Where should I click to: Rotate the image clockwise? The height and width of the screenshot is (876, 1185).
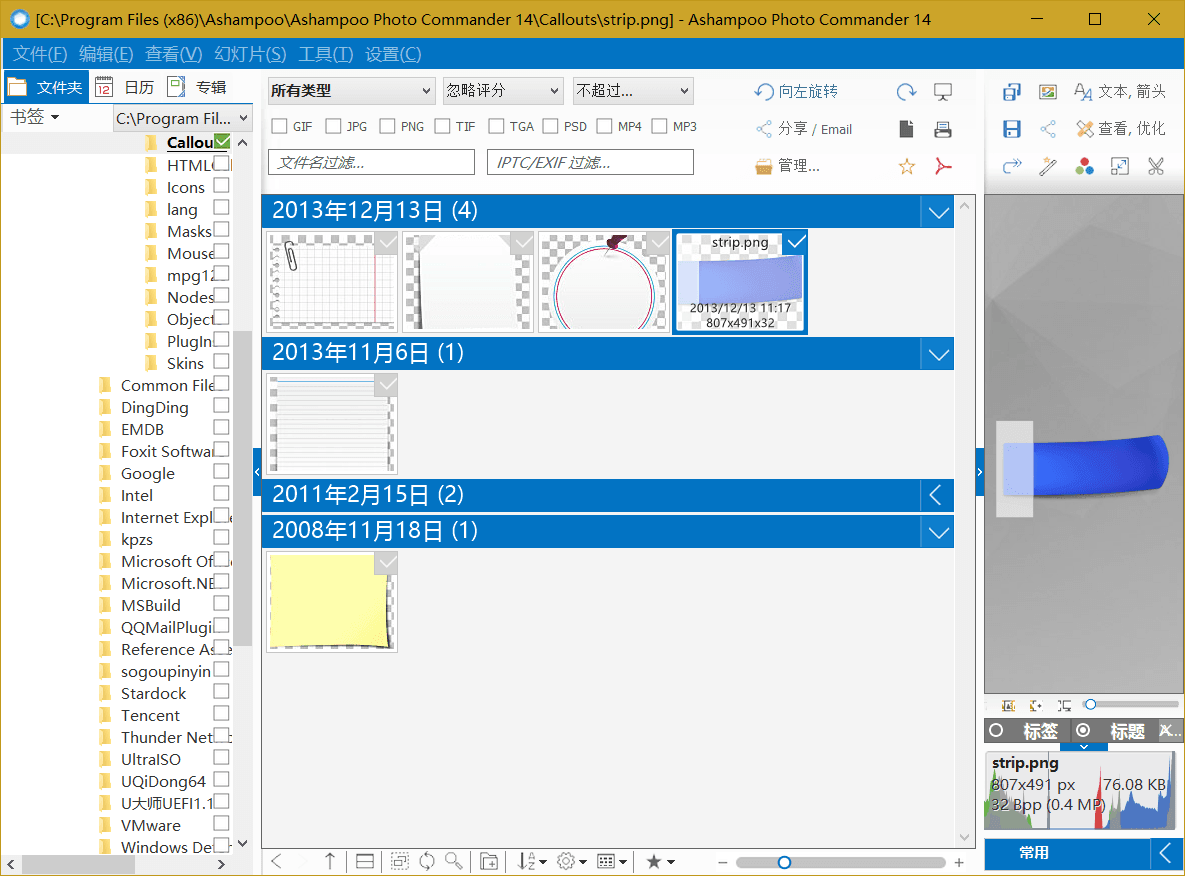(906, 91)
